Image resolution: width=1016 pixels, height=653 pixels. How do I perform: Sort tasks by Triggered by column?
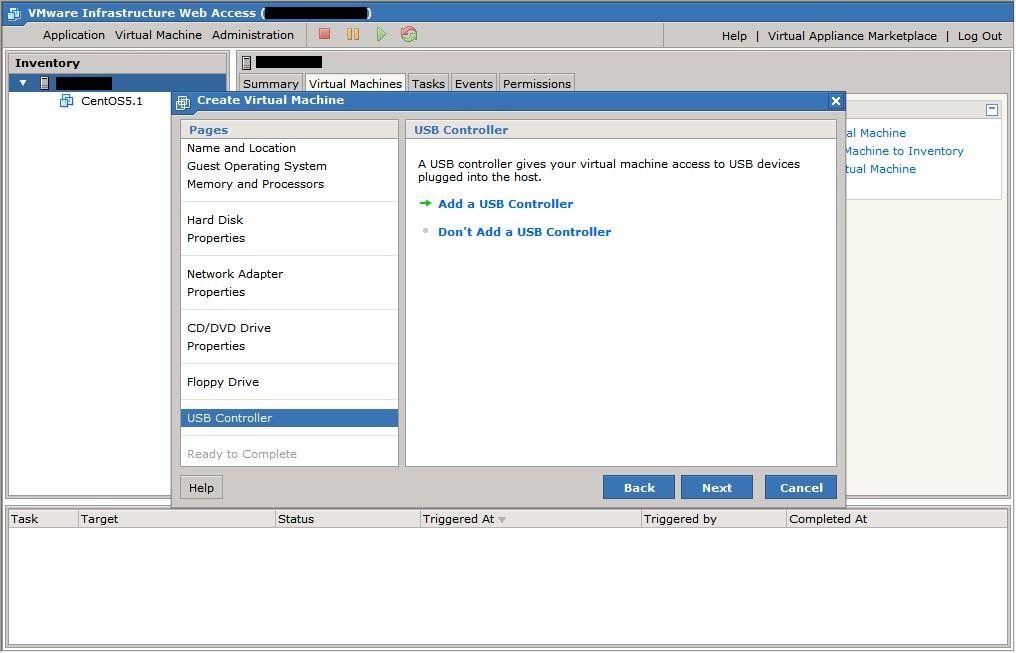coord(713,519)
